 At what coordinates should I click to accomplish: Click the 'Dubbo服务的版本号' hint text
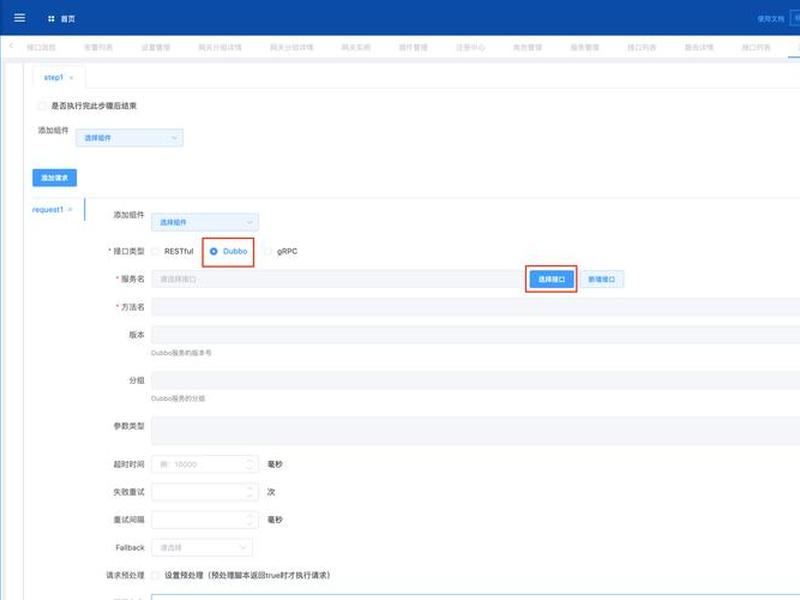click(x=181, y=353)
